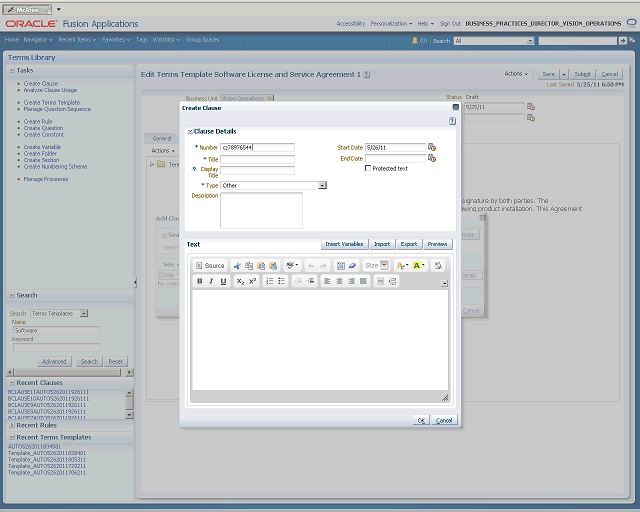
Task: Open the Recent Items menu
Action: pos(77,40)
